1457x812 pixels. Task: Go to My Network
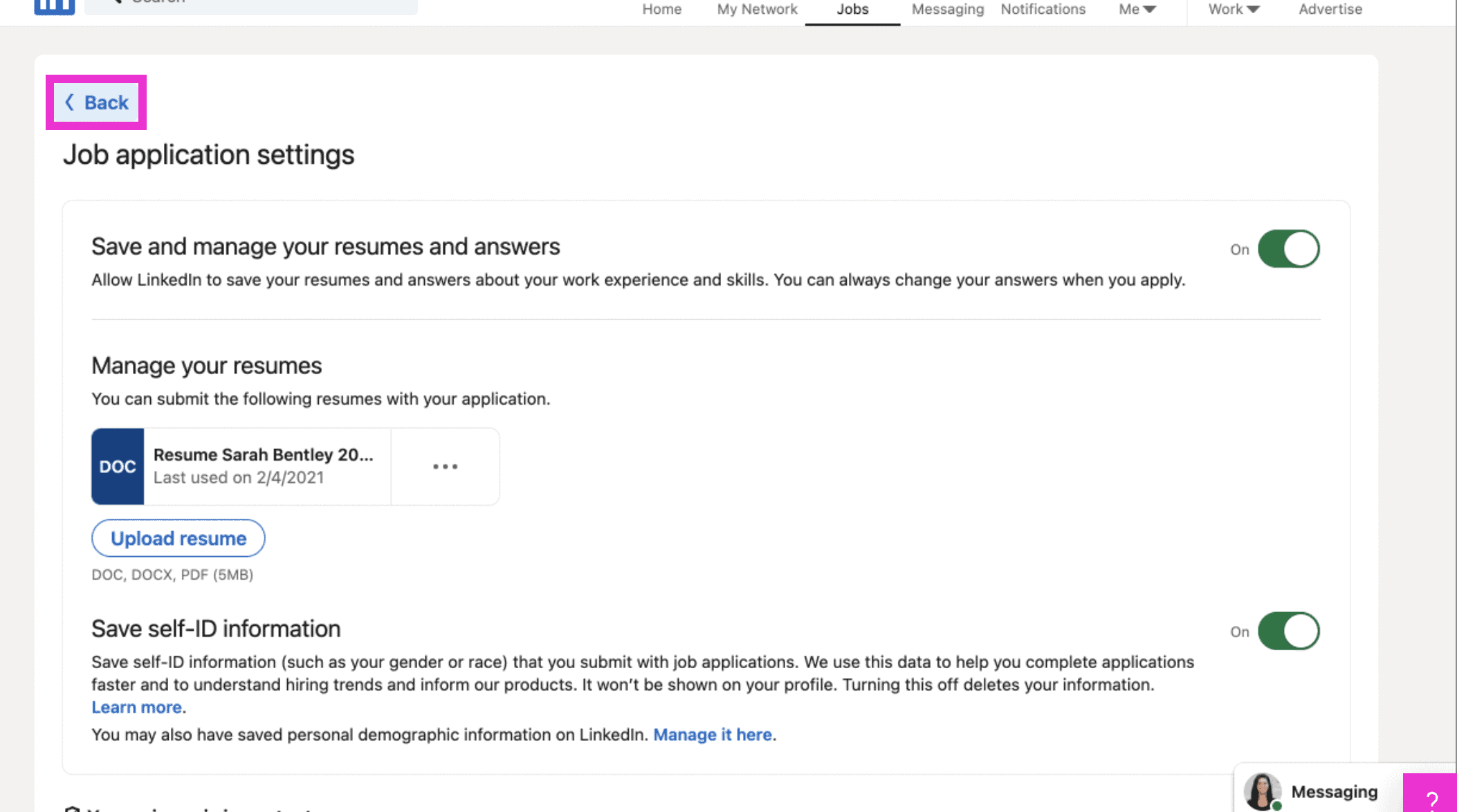757,9
